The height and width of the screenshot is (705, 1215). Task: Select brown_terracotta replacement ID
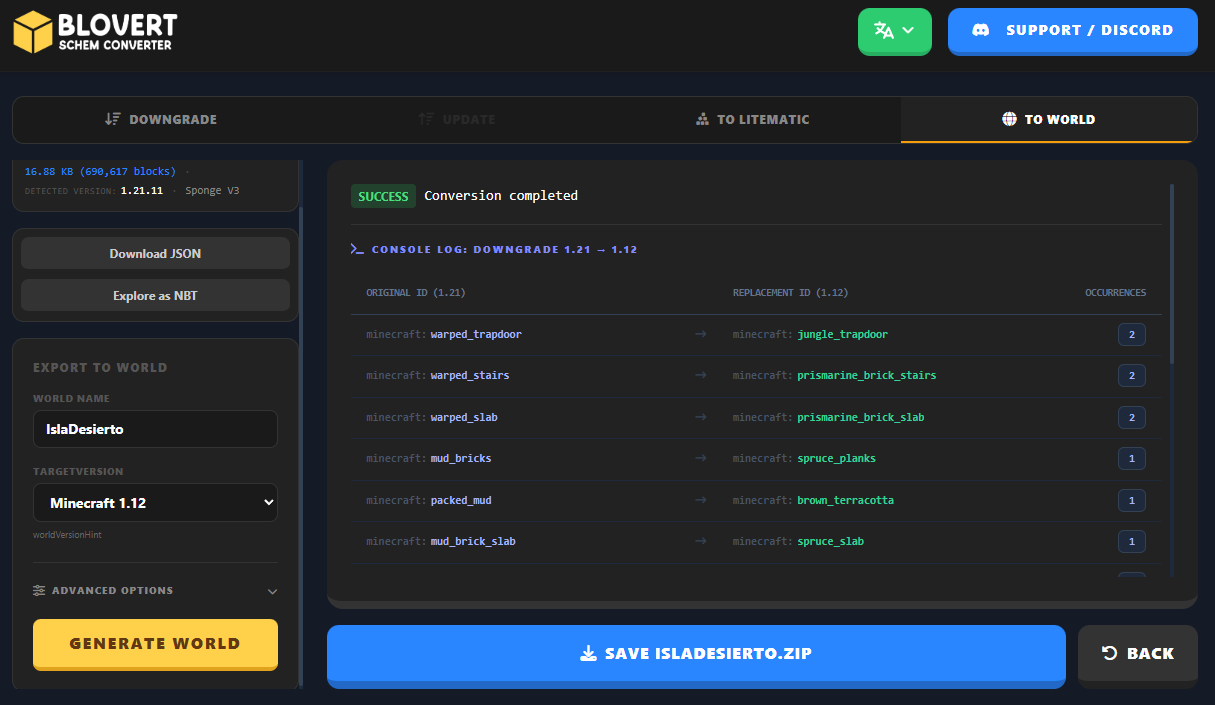pos(845,500)
